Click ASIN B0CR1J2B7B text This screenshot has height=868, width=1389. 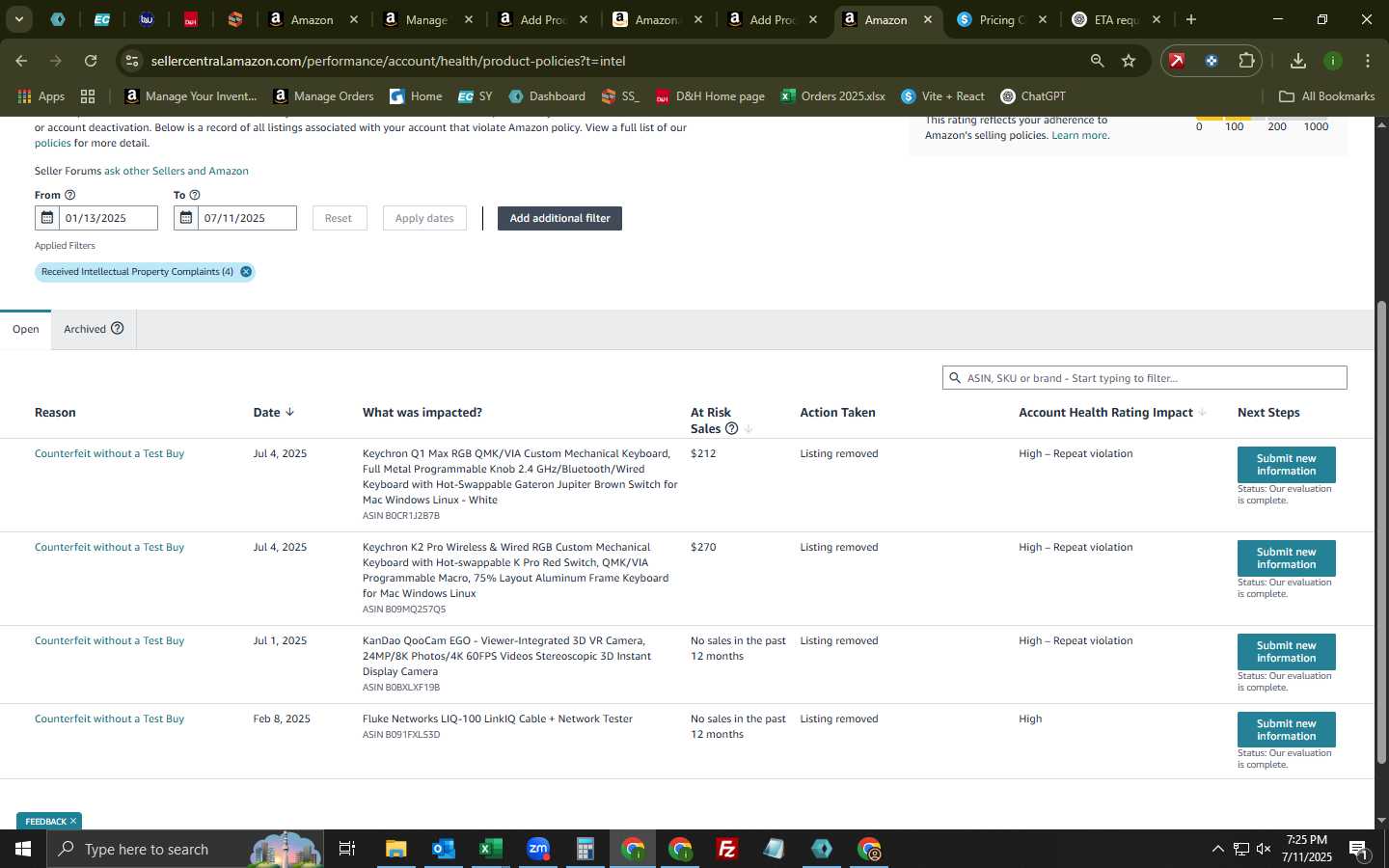pyautogui.click(x=401, y=516)
